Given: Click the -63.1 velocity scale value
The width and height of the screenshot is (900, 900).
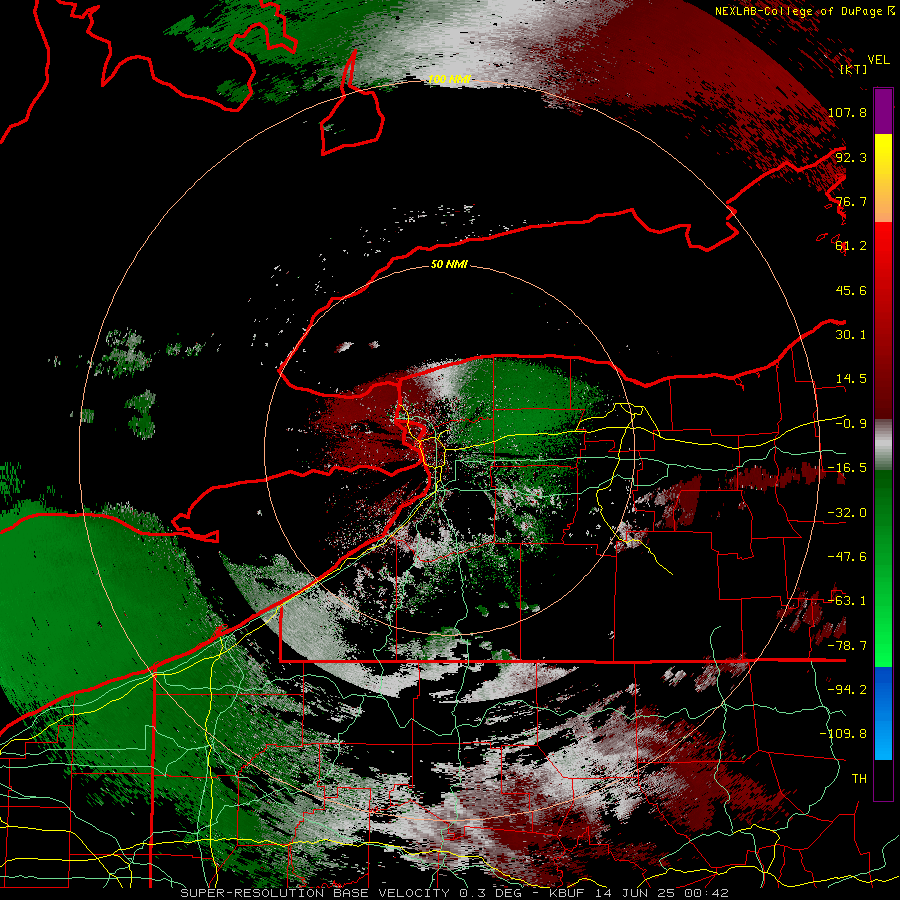Looking at the screenshot, I should 847,601.
